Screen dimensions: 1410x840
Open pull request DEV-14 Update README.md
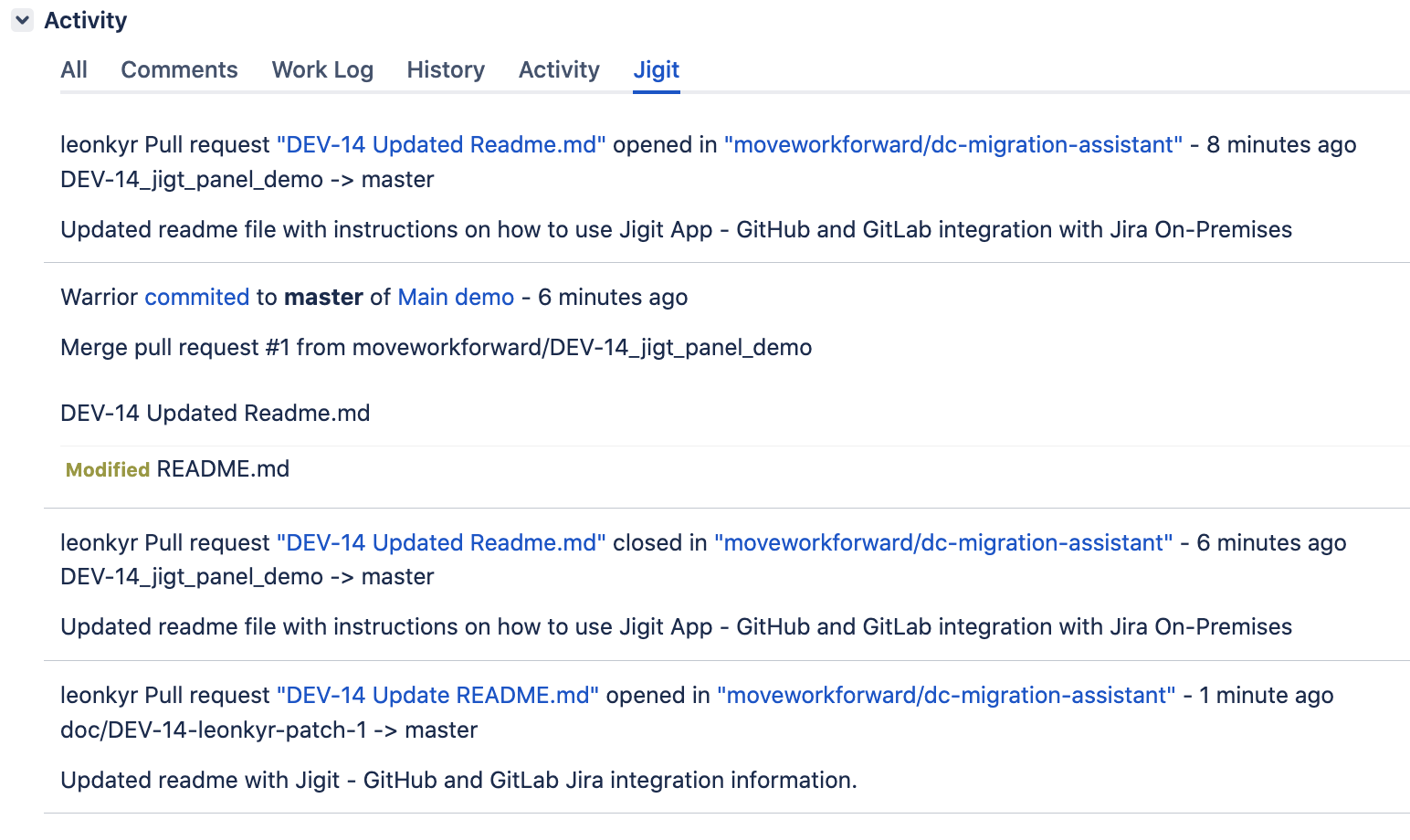coord(437,695)
